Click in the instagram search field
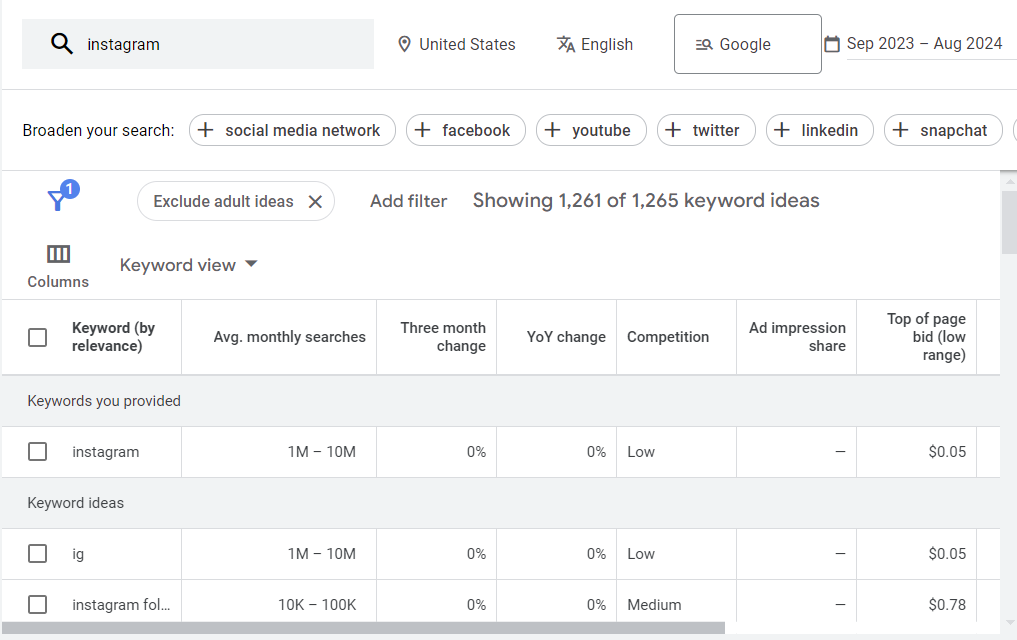Viewport: 1017px width, 640px height. [x=198, y=44]
